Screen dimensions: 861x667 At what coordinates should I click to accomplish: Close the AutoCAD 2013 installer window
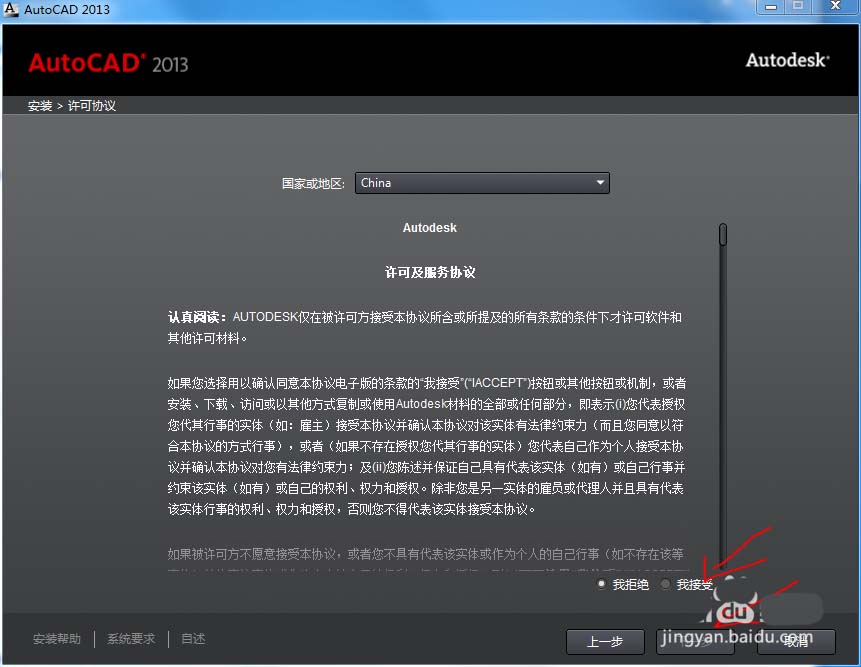(835, 7)
